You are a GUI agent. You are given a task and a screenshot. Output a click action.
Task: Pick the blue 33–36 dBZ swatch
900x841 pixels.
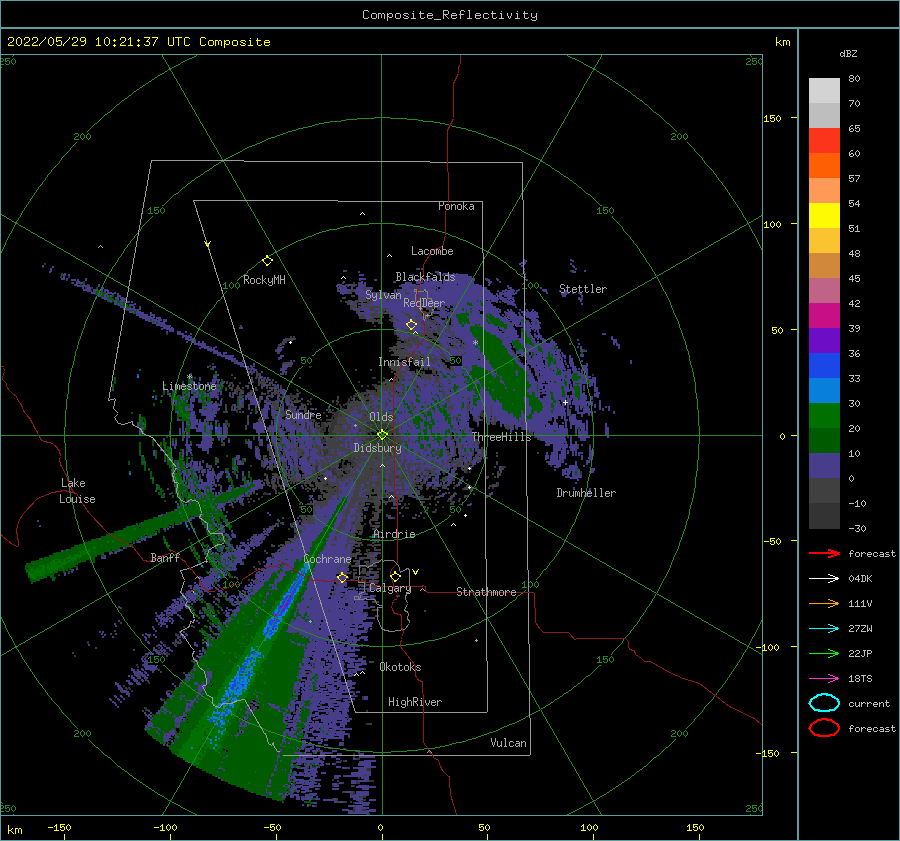pyautogui.click(x=824, y=366)
